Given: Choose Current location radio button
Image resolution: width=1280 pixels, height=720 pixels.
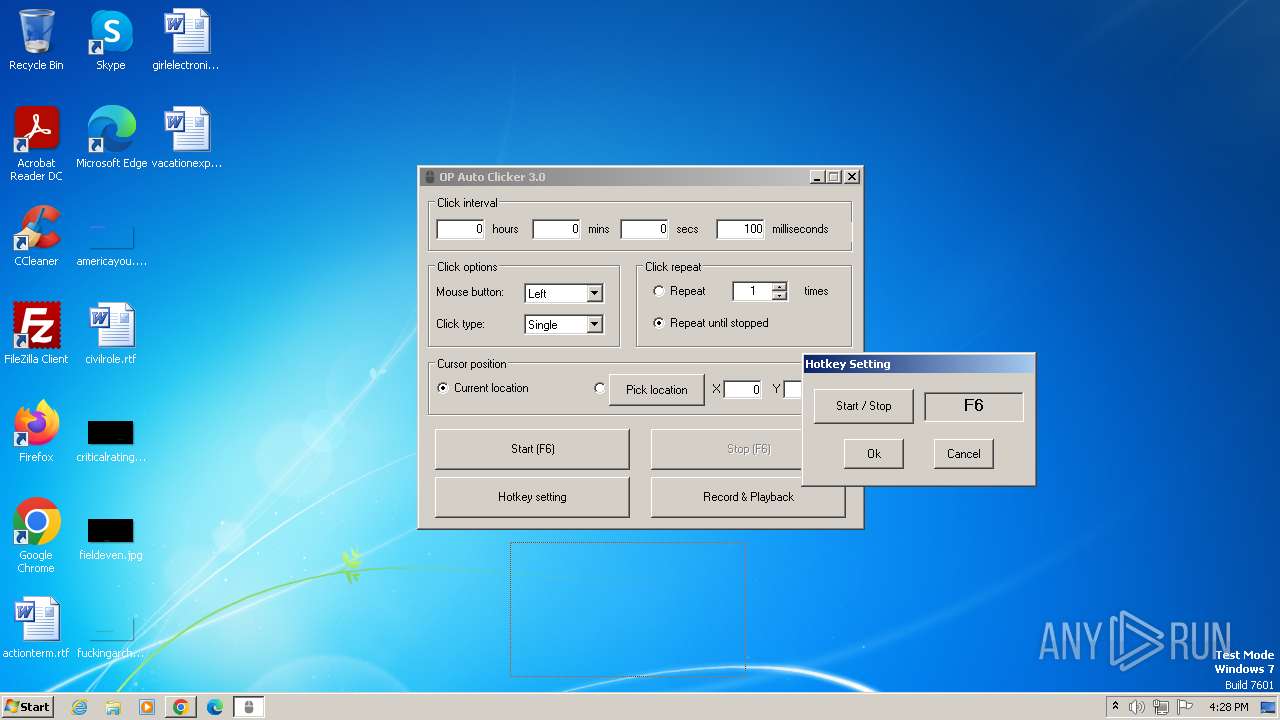Looking at the screenshot, I should point(443,388).
